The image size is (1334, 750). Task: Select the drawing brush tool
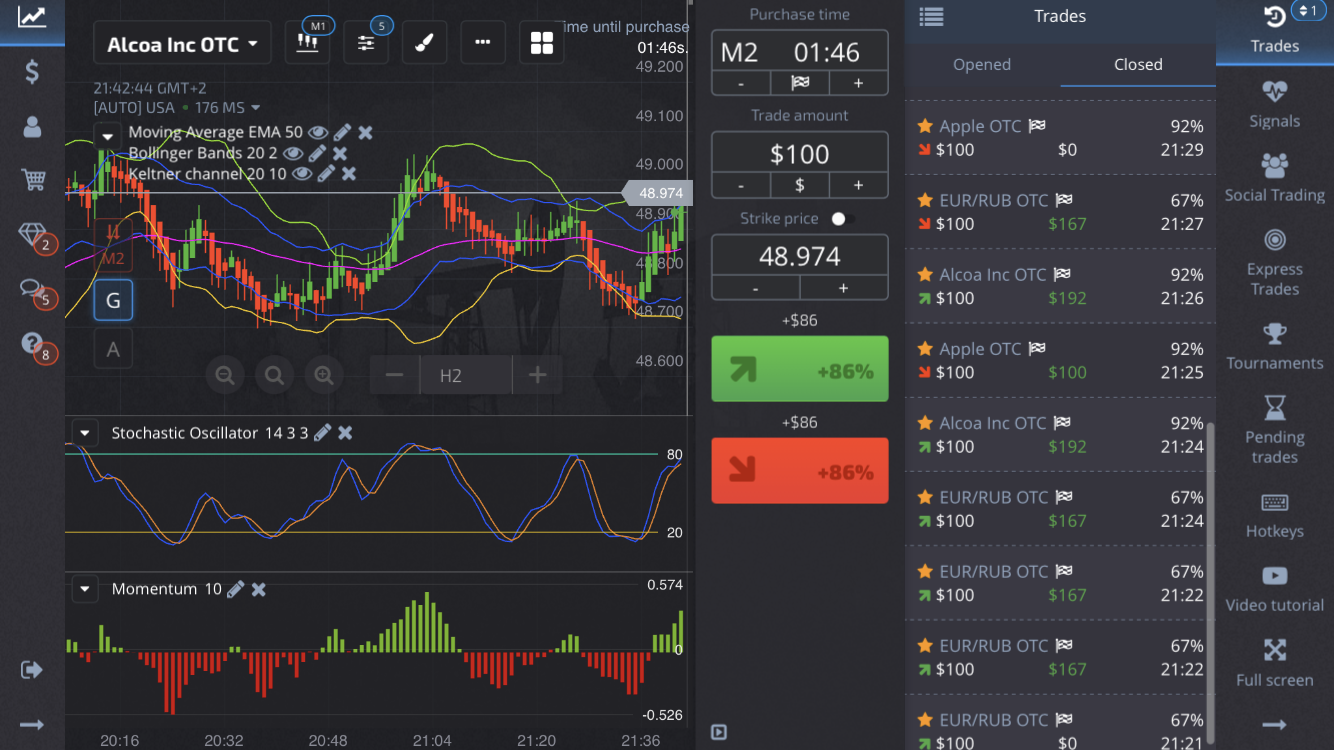click(x=424, y=43)
